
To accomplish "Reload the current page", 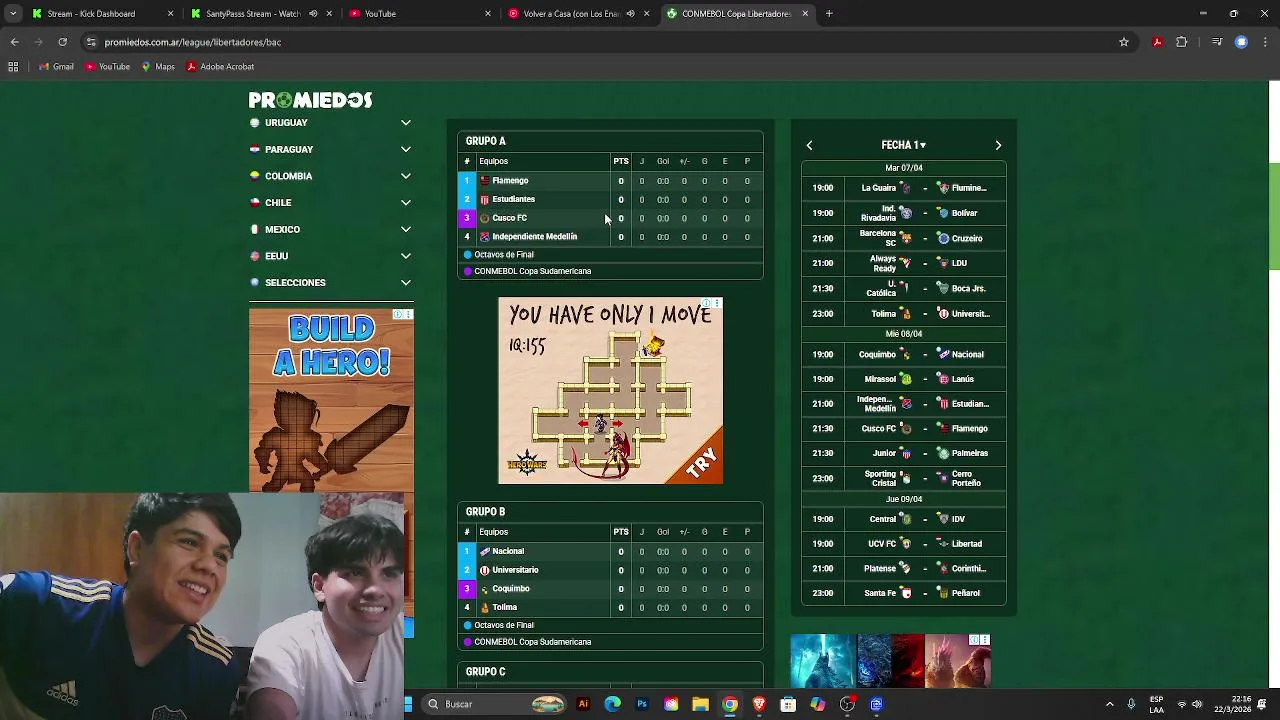I will pyautogui.click(x=62, y=42).
